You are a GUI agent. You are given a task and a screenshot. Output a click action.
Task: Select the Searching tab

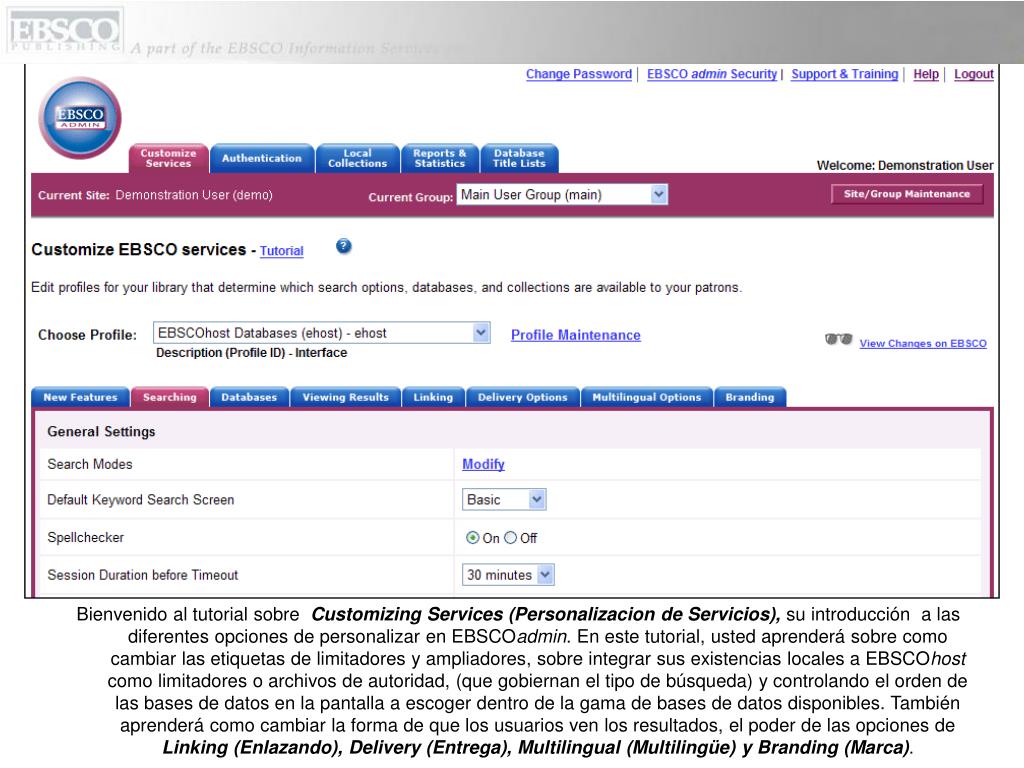[x=170, y=397]
